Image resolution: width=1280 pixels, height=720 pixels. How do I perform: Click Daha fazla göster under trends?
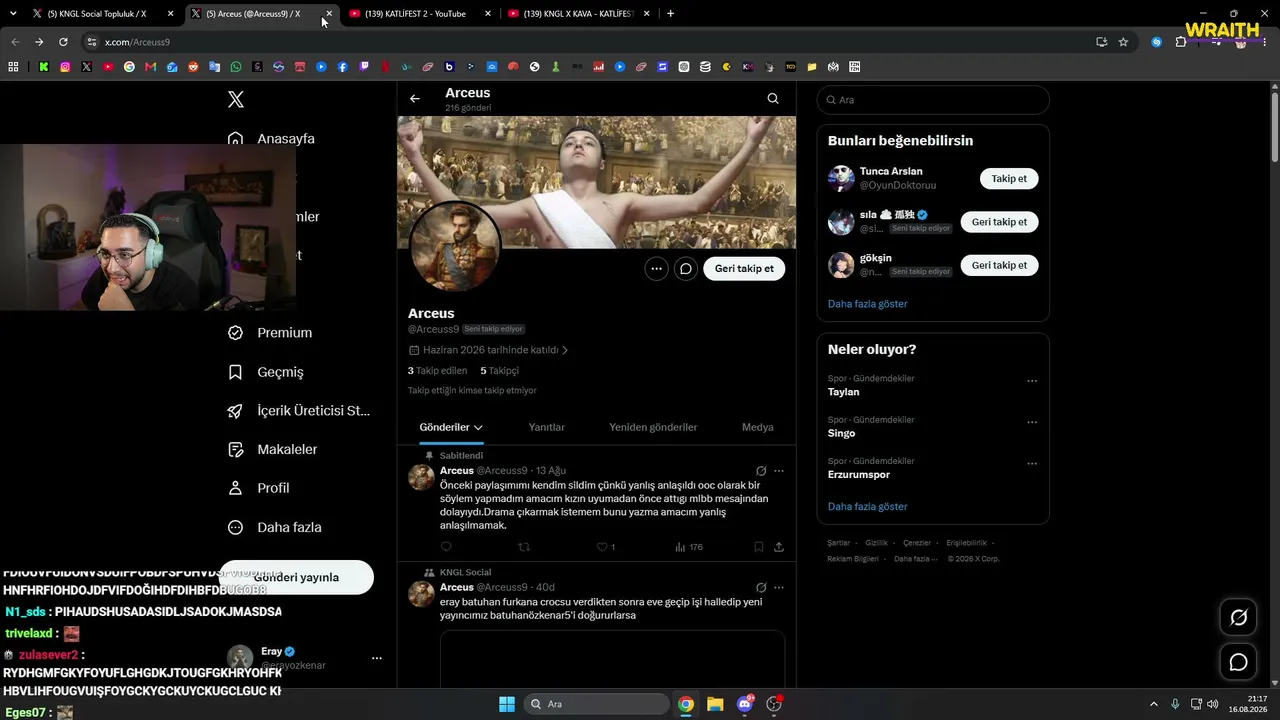click(x=868, y=507)
